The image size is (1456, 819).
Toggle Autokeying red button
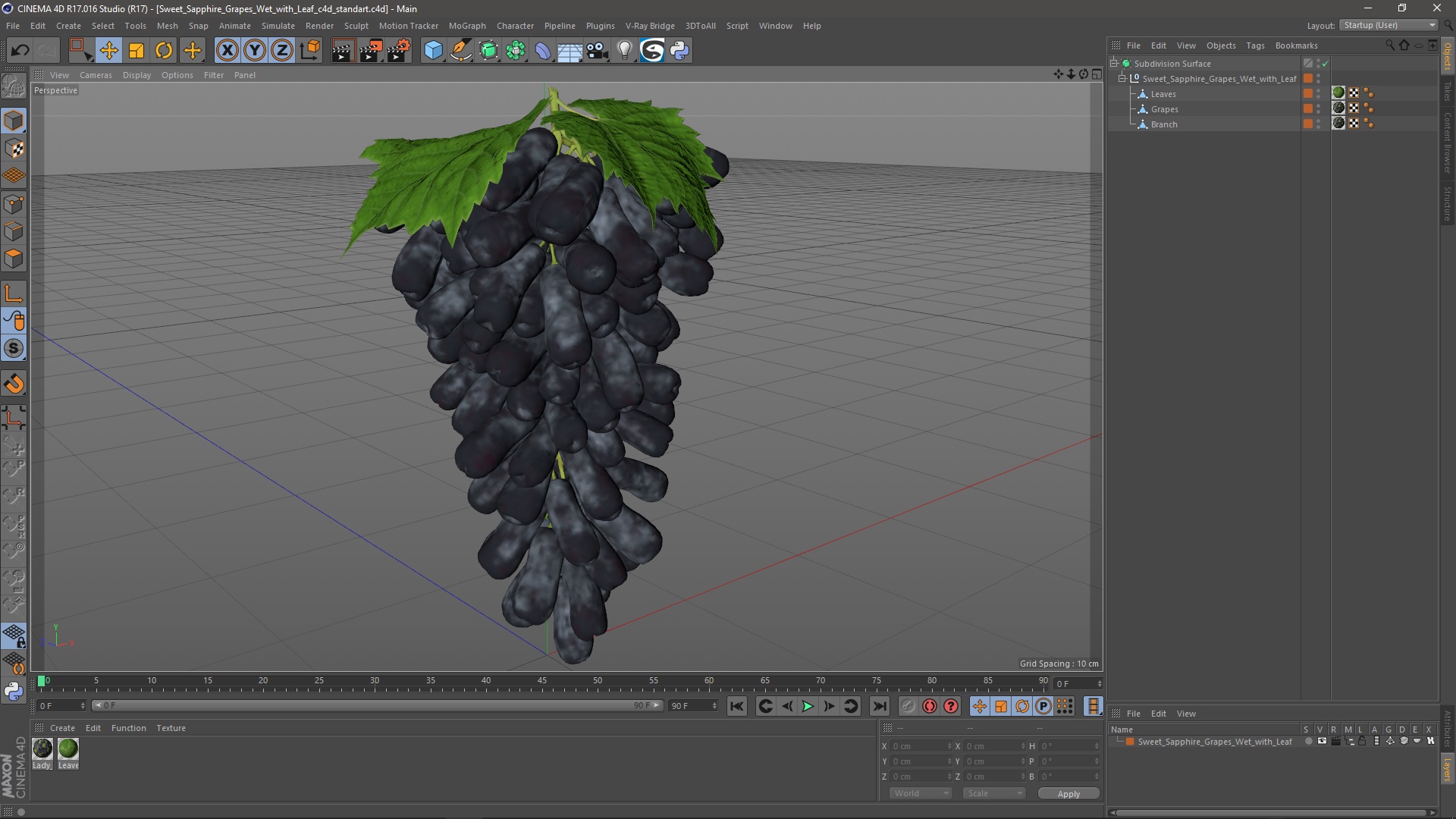click(x=930, y=706)
